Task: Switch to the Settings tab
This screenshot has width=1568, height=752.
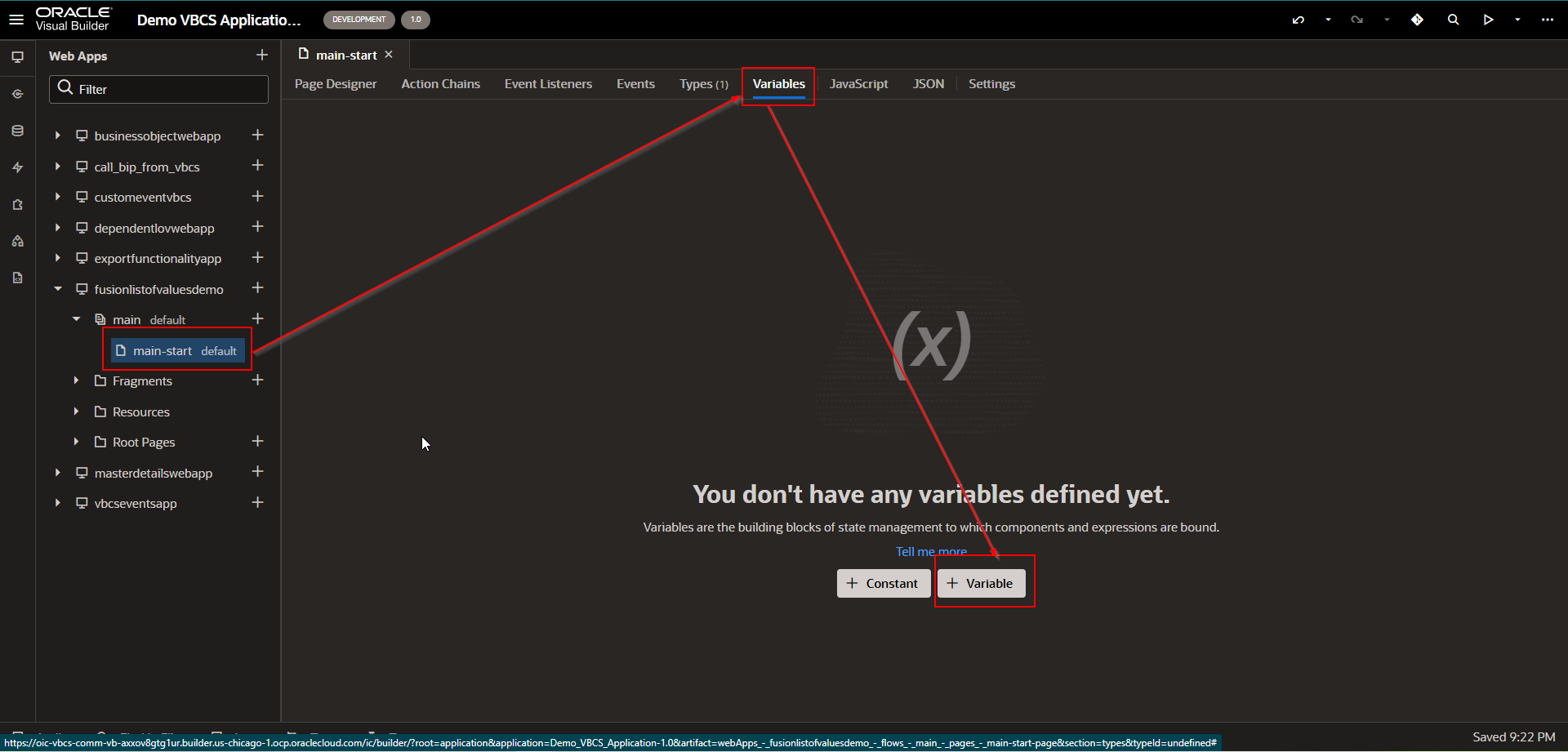Action: 991,84
